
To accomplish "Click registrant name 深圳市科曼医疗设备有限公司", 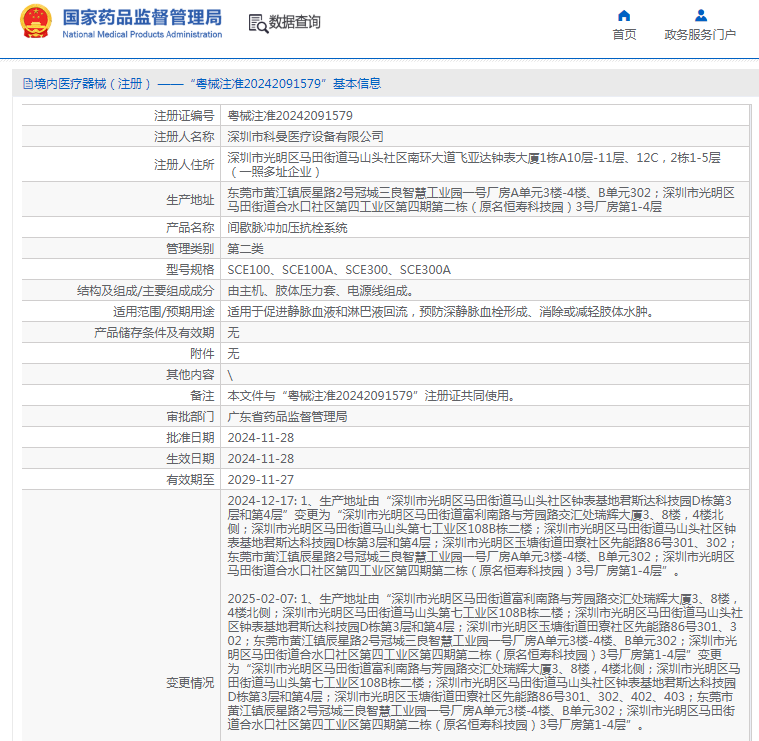I will (x=305, y=136).
